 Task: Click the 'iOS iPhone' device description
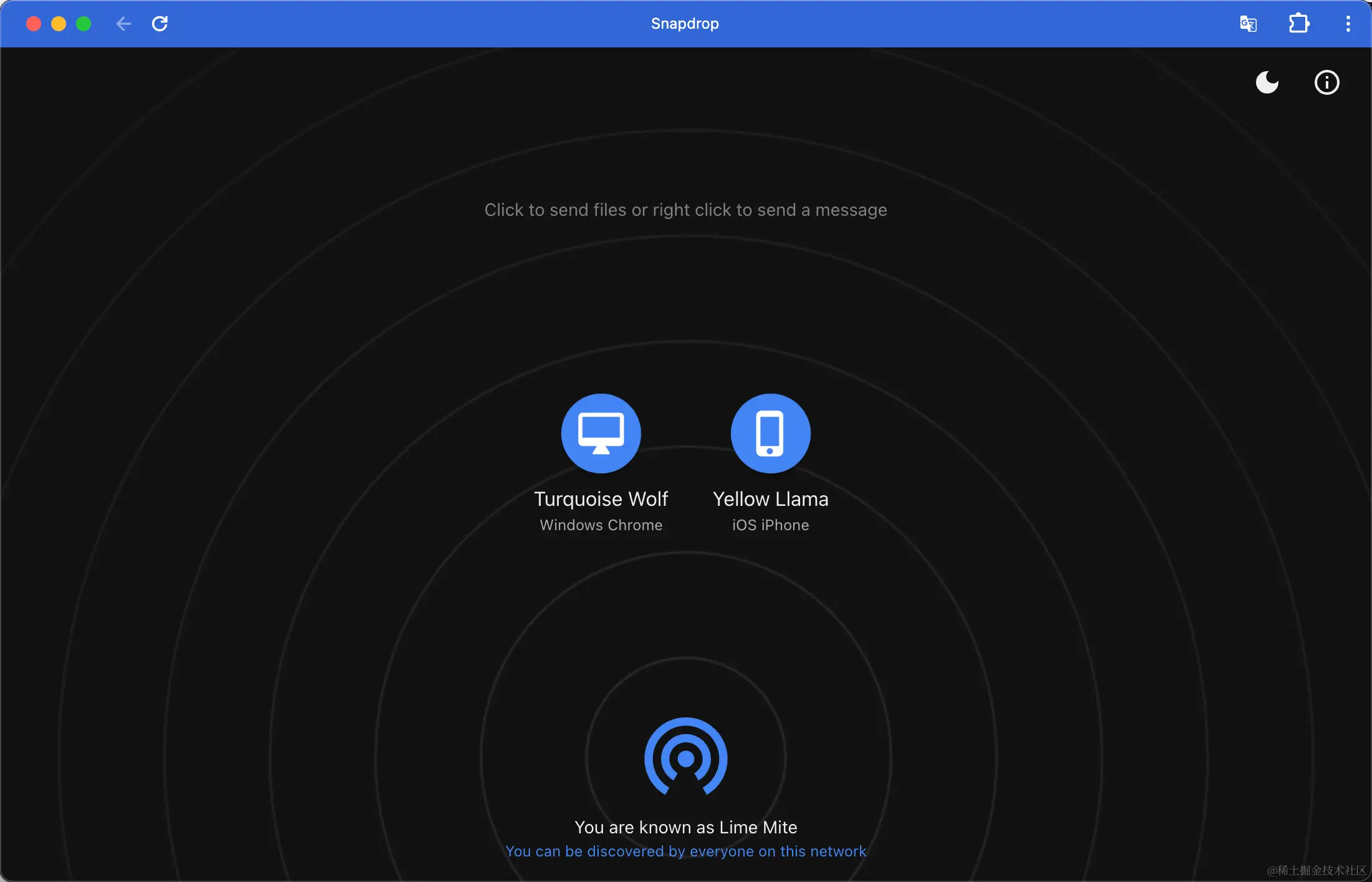pos(770,525)
